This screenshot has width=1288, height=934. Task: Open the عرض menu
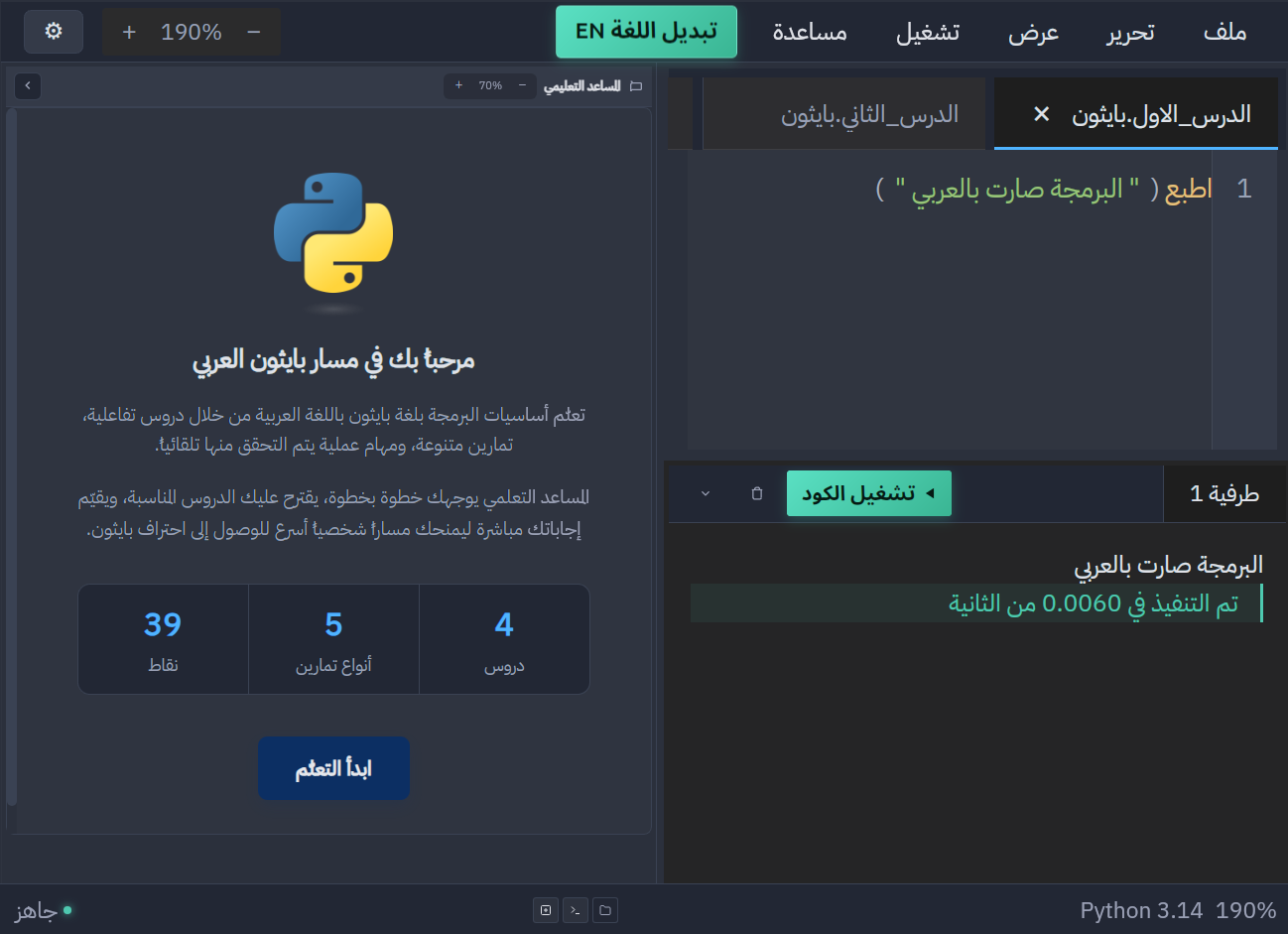coord(1033,32)
